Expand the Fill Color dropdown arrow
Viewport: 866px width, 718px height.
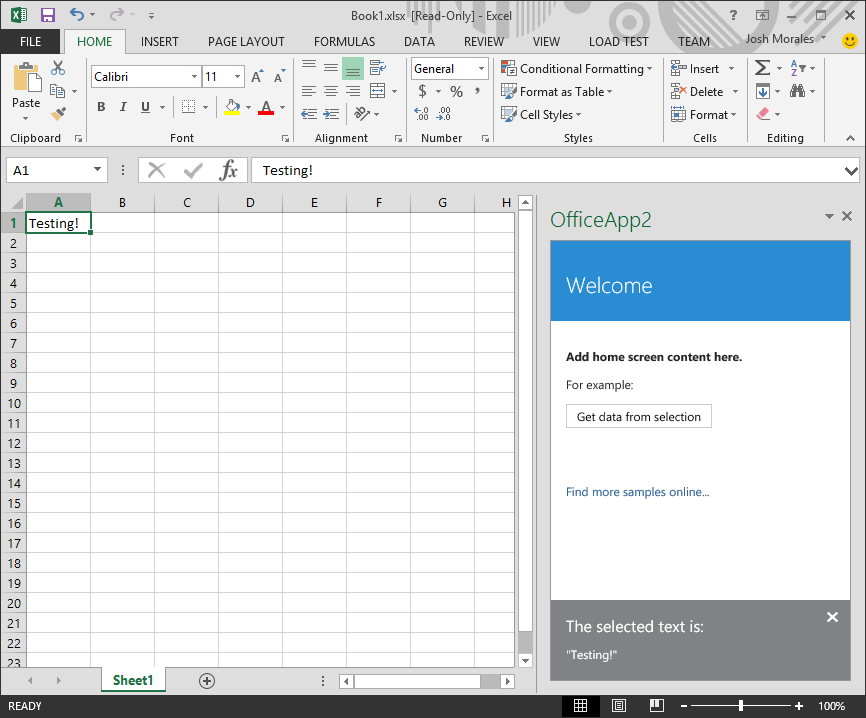(246, 107)
